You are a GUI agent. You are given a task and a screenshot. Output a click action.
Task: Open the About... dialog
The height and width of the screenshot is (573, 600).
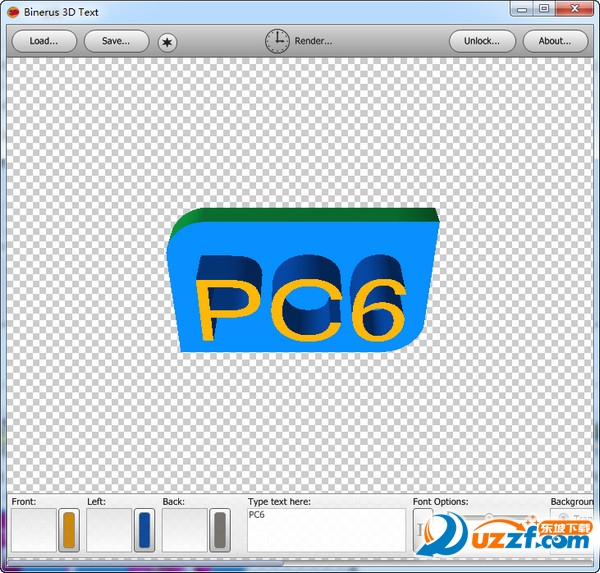[x=555, y=41]
